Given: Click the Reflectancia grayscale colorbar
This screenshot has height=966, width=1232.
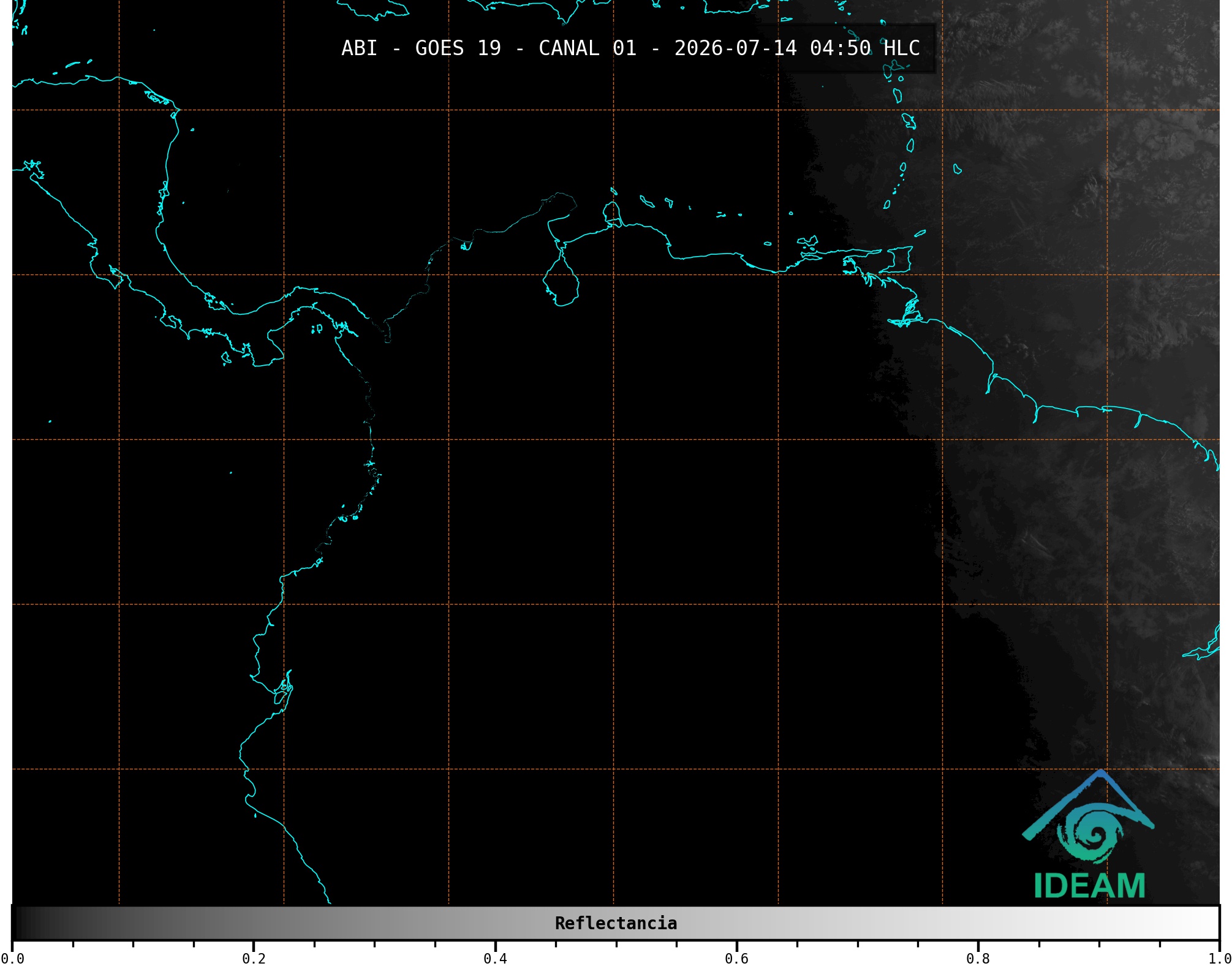Looking at the screenshot, I should (x=616, y=923).
